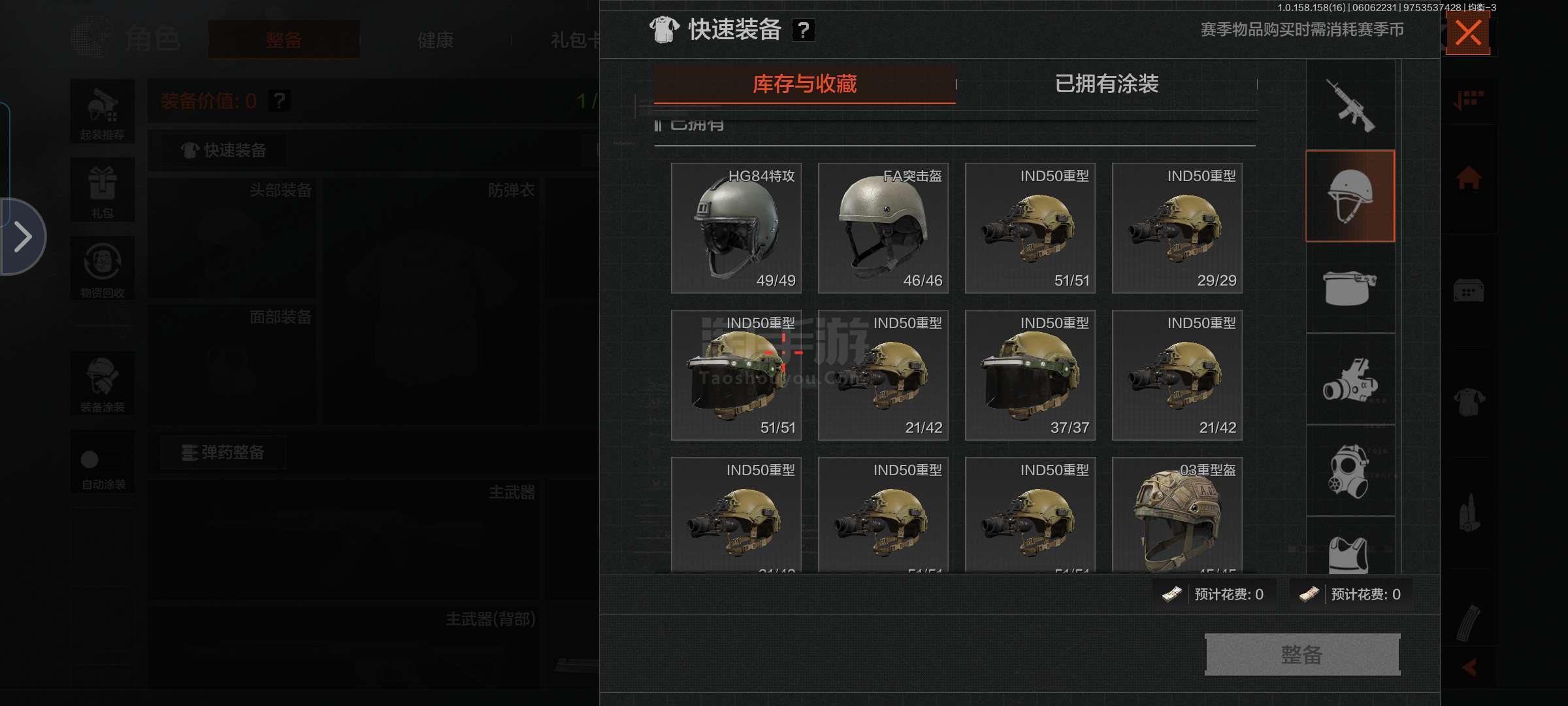Close the quick equip panel
This screenshot has width=1568, height=706.
pos(1467,33)
